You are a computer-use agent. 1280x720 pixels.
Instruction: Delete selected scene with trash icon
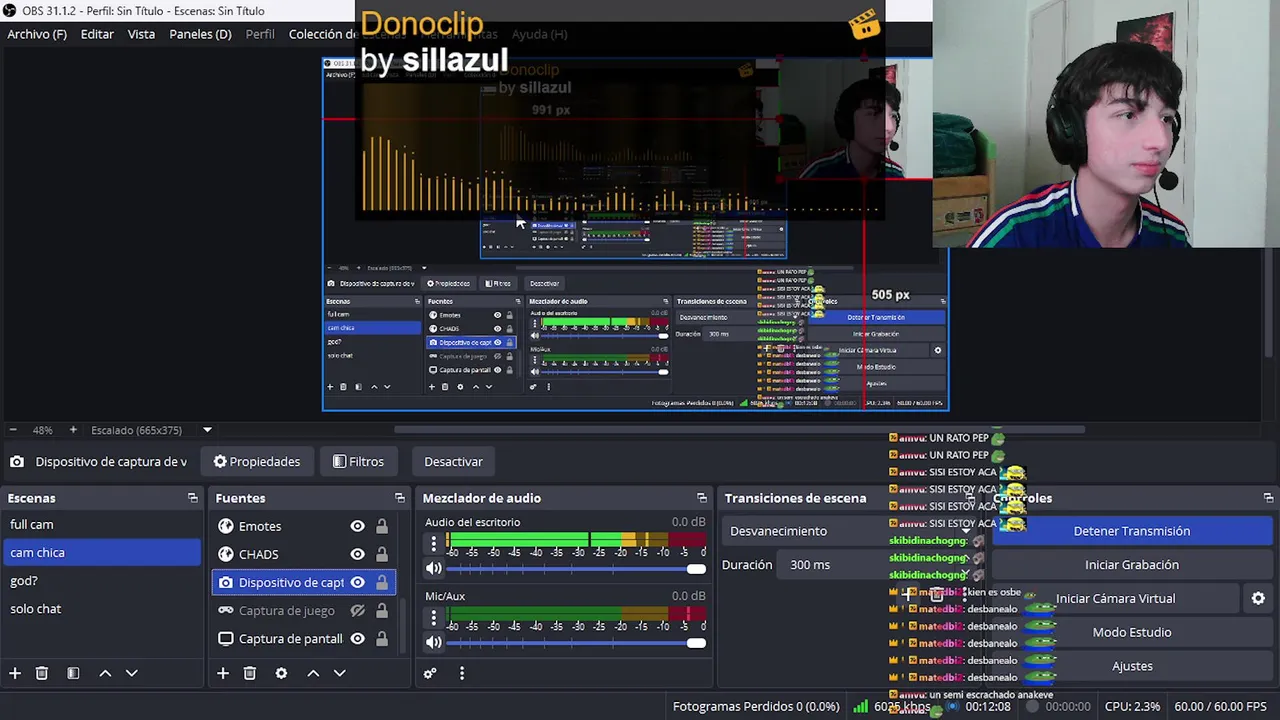42,674
